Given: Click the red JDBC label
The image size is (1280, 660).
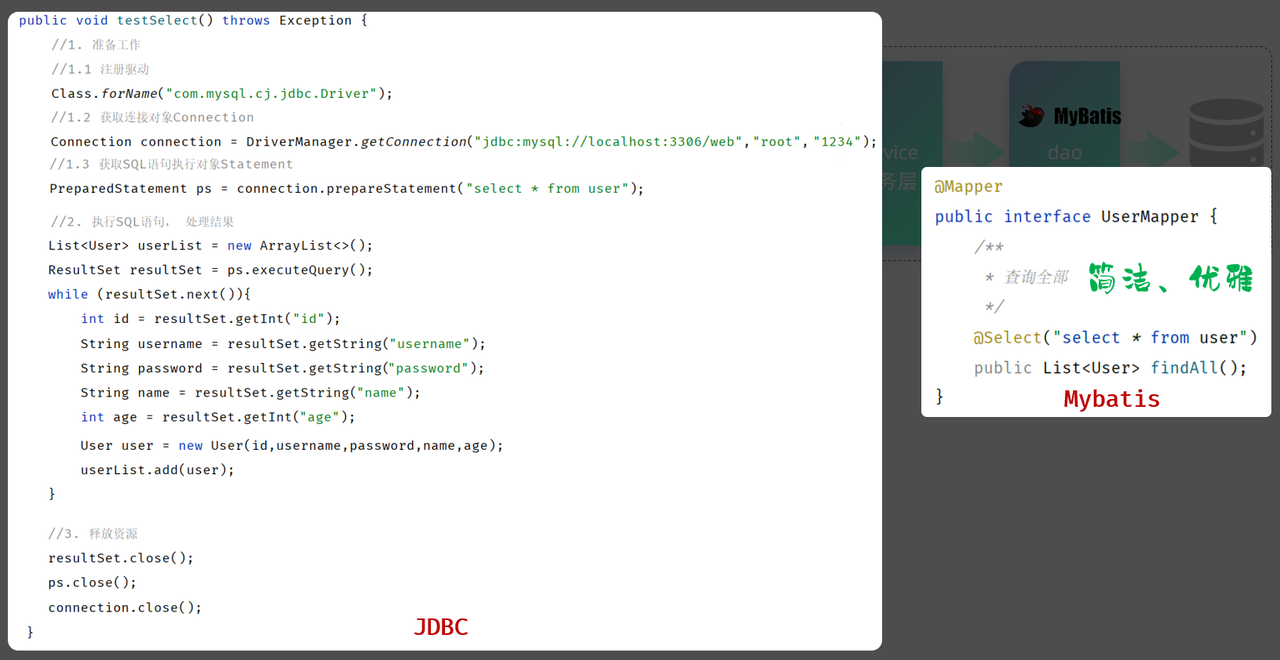Looking at the screenshot, I should 441,627.
